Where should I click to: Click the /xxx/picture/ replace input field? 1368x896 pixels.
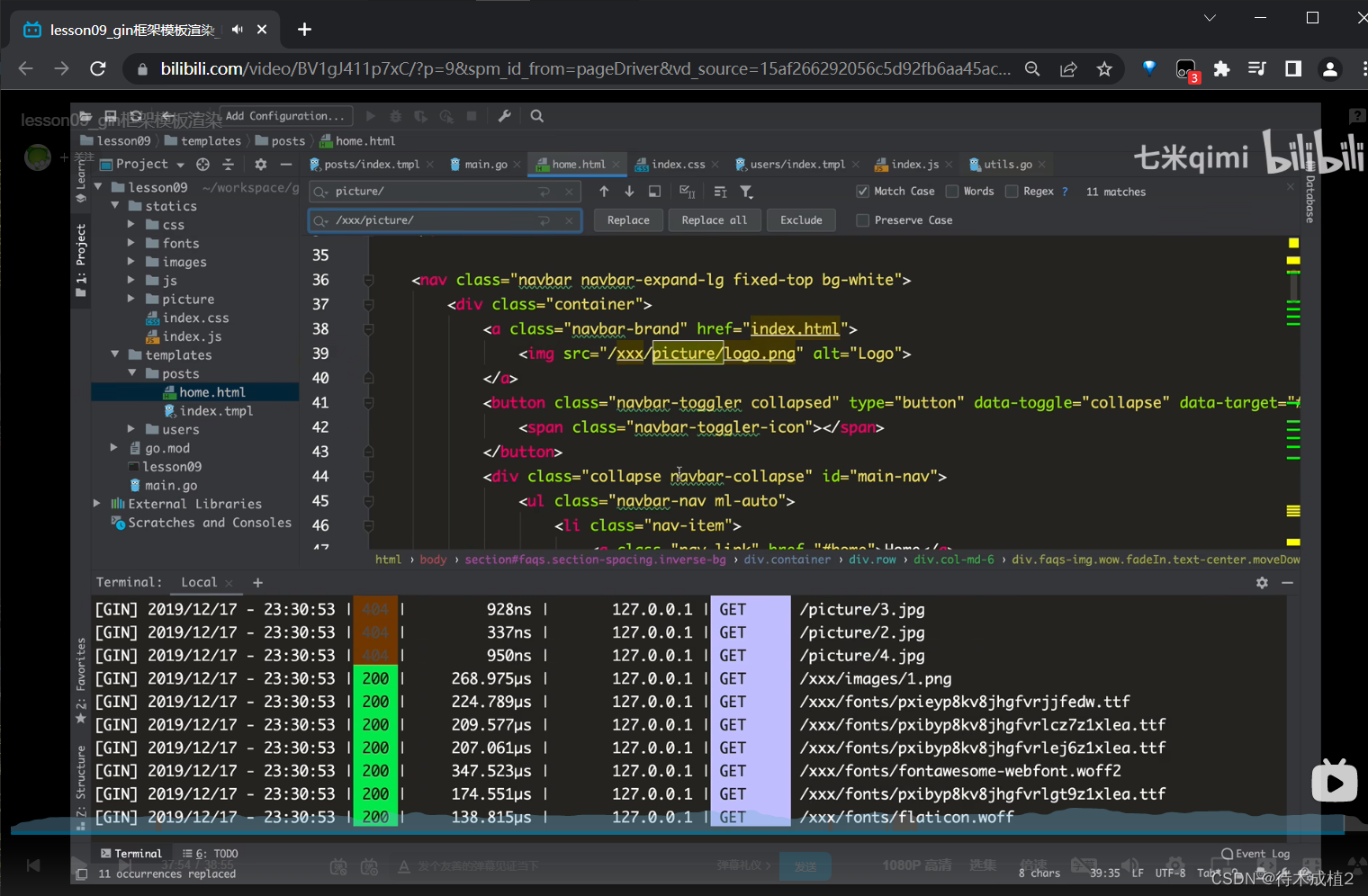point(432,220)
